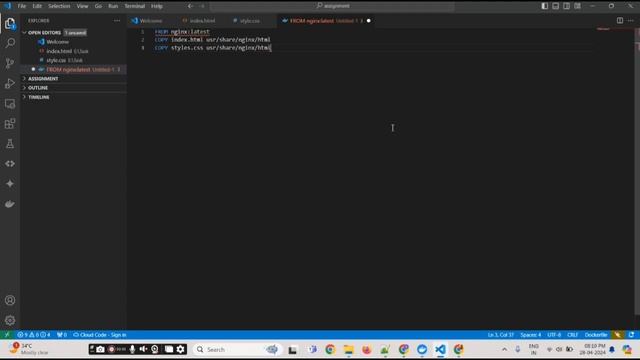The width and height of the screenshot is (640, 360).
Task: Change indentation Spaces: 4 setting
Action: (x=531, y=335)
